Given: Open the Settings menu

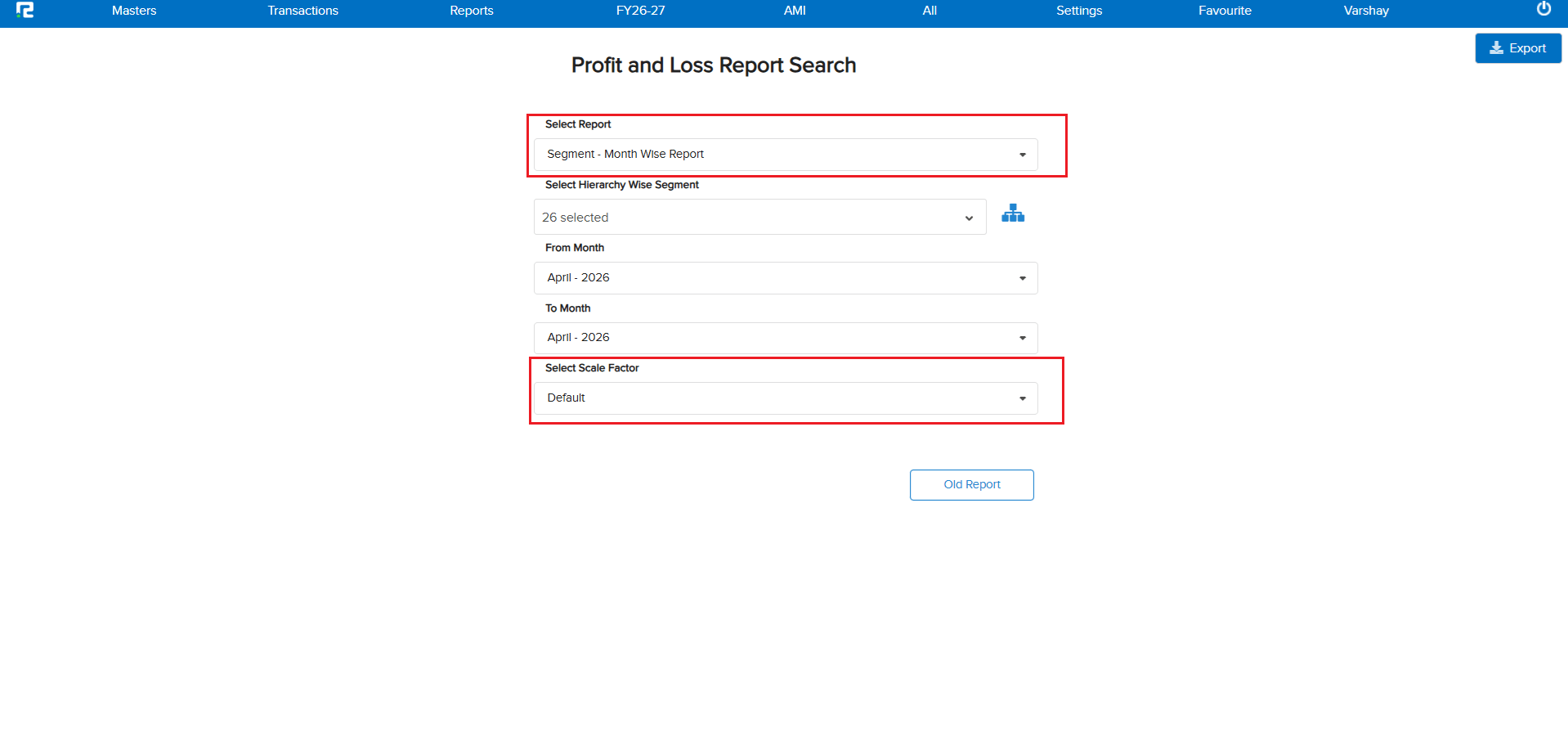Looking at the screenshot, I should pos(1079,11).
